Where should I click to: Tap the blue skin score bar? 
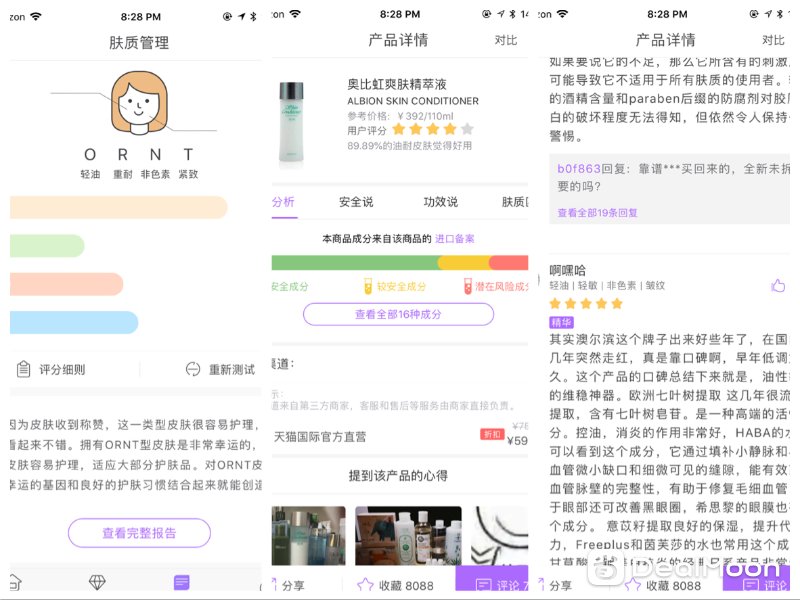click(74, 322)
